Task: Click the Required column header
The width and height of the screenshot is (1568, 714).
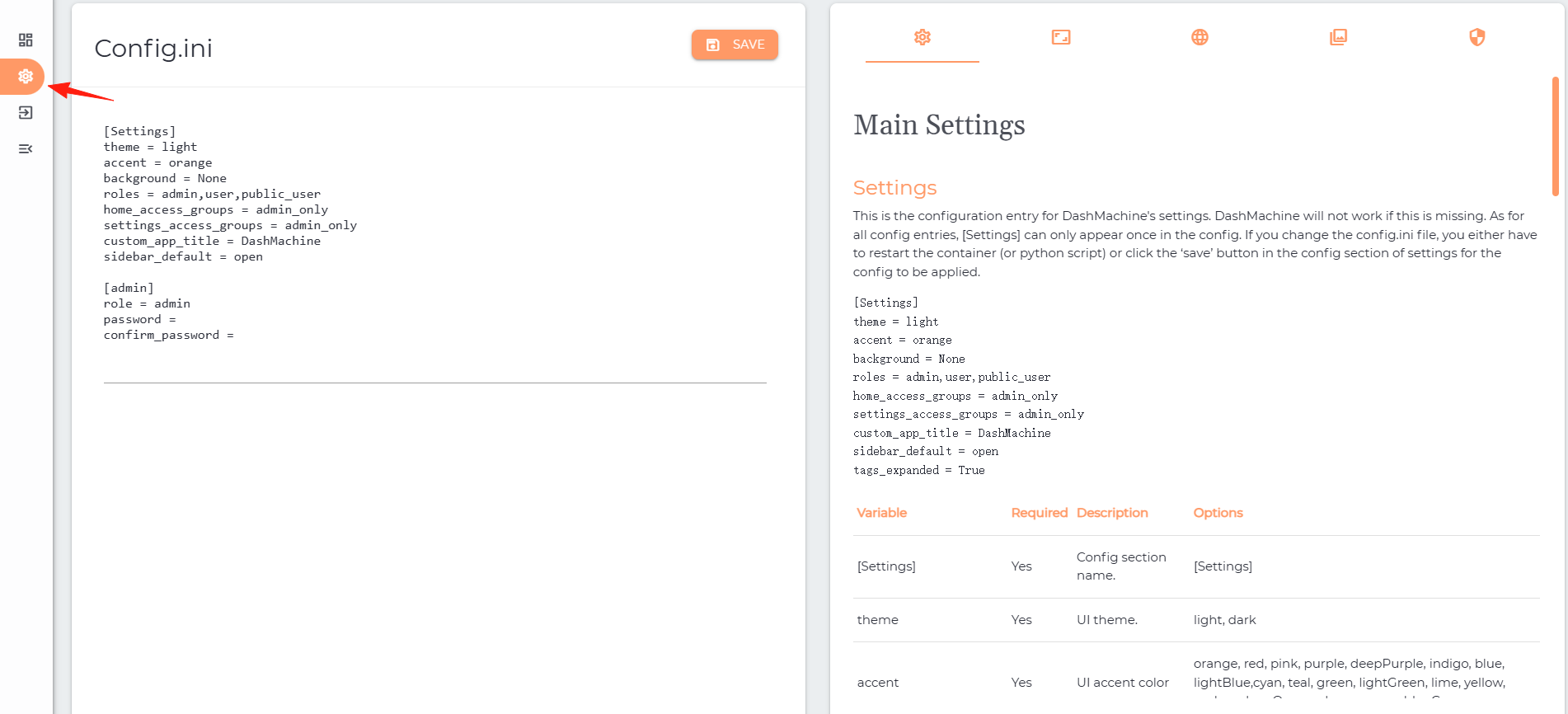Action: (x=1039, y=513)
